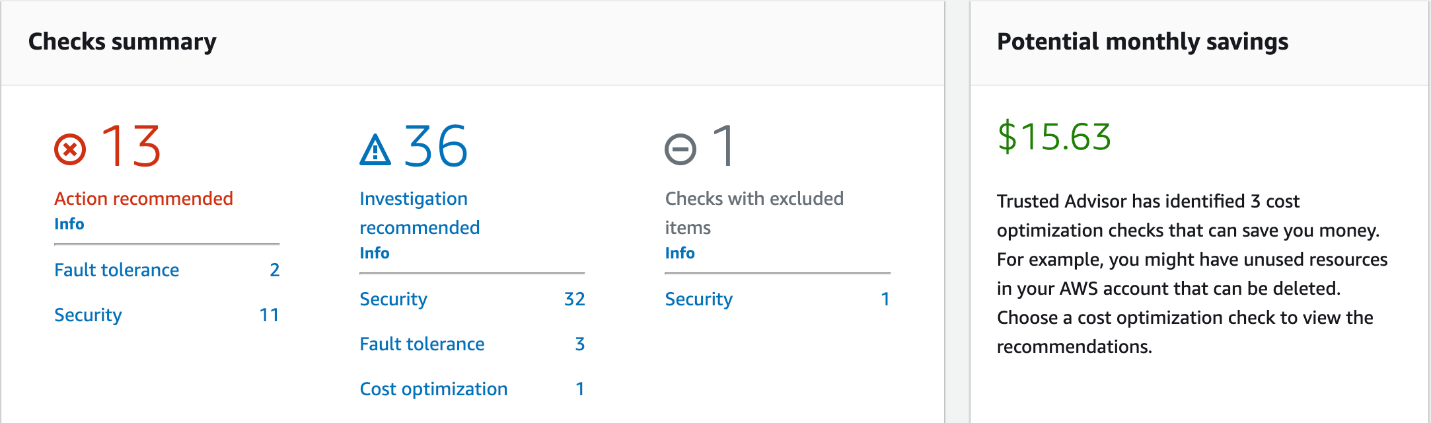Click the blue Investigation recommended warning icon
Image resolution: width=1431 pixels, height=423 pixels.
pyautogui.click(x=375, y=150)
